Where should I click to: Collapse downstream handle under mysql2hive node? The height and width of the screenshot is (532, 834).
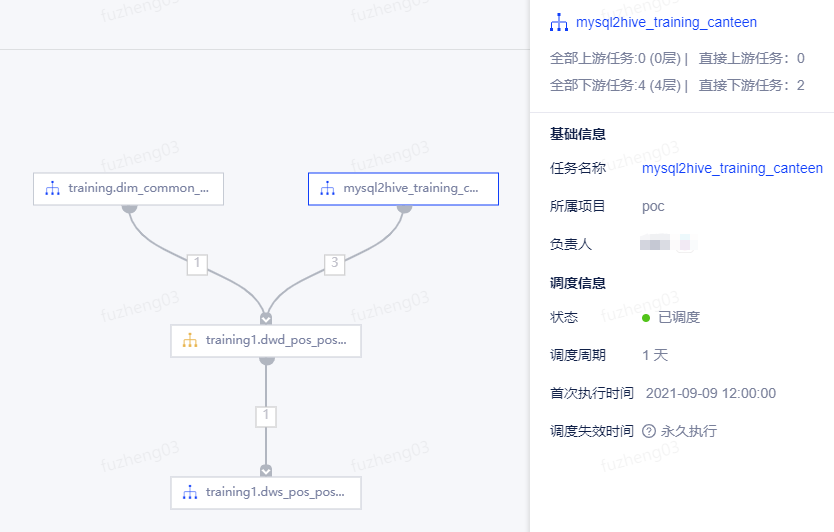point(404,209)
